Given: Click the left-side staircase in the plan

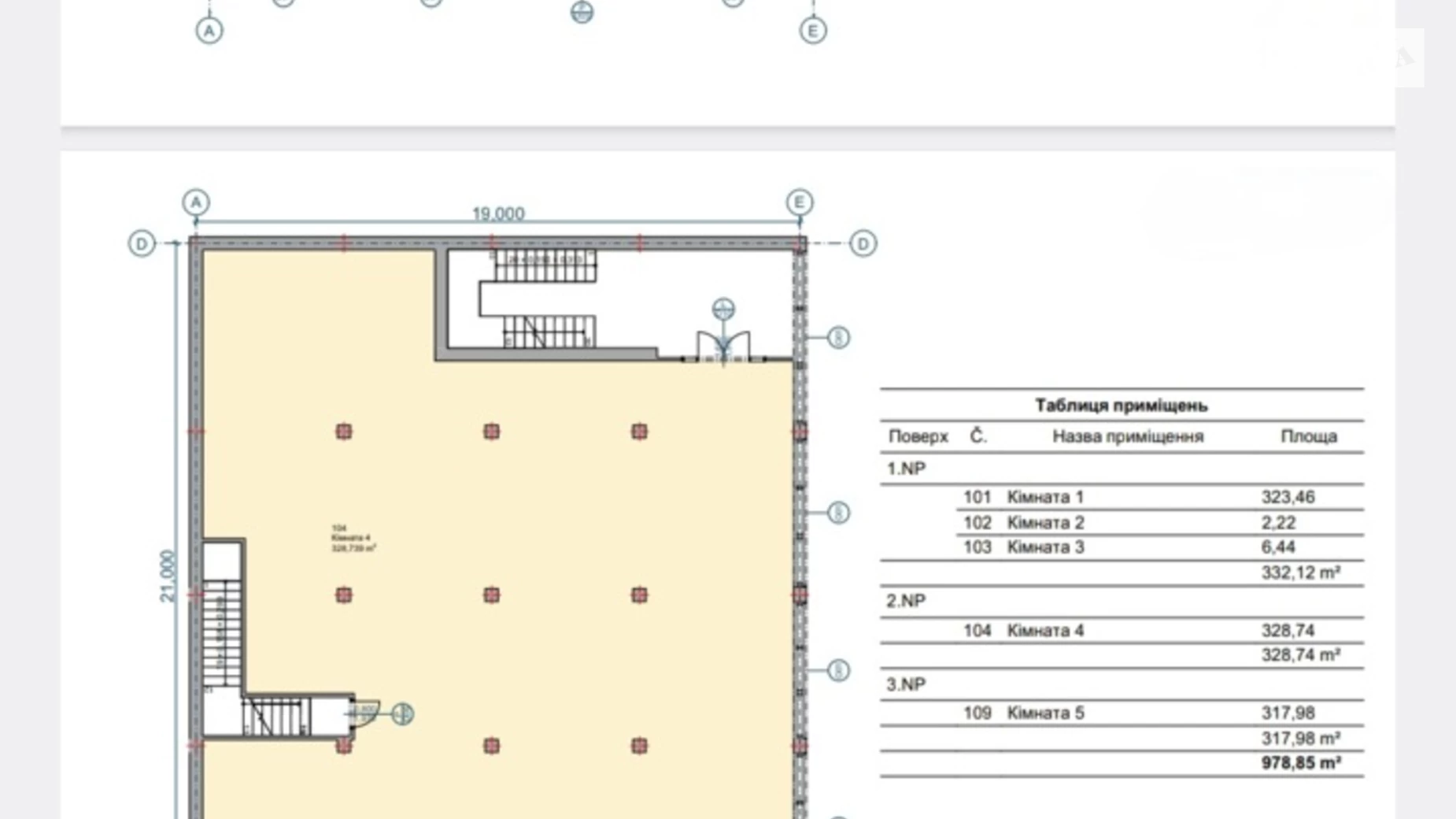Looking at the screenshot, I should coord(223,630).
